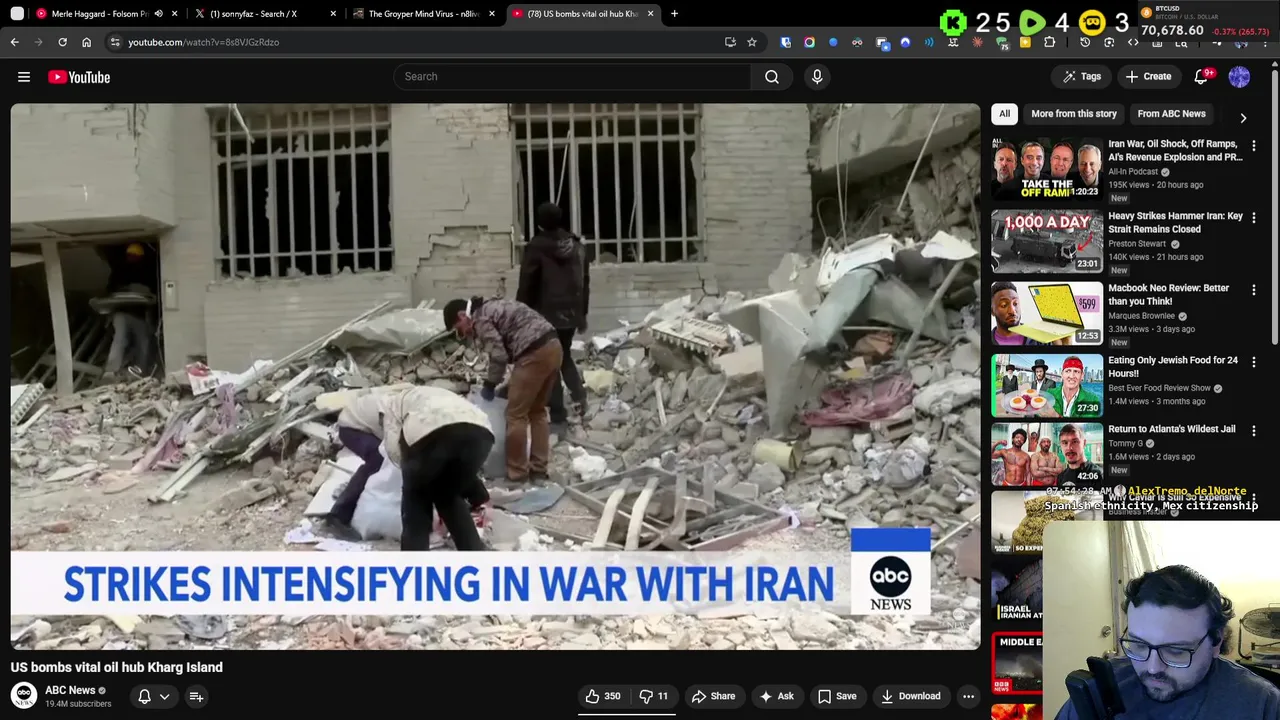The image size is (1280, 720).
Task: Open options for Eating Only Jewish Food video
Action: pos(1254,362)
